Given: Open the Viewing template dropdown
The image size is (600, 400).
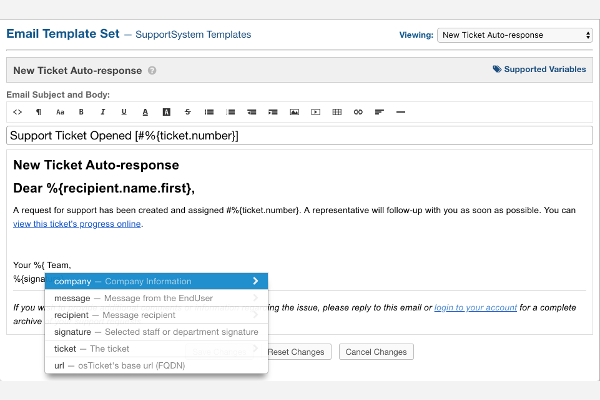Looking at the screenshot, I should click(x=515, y=35).
